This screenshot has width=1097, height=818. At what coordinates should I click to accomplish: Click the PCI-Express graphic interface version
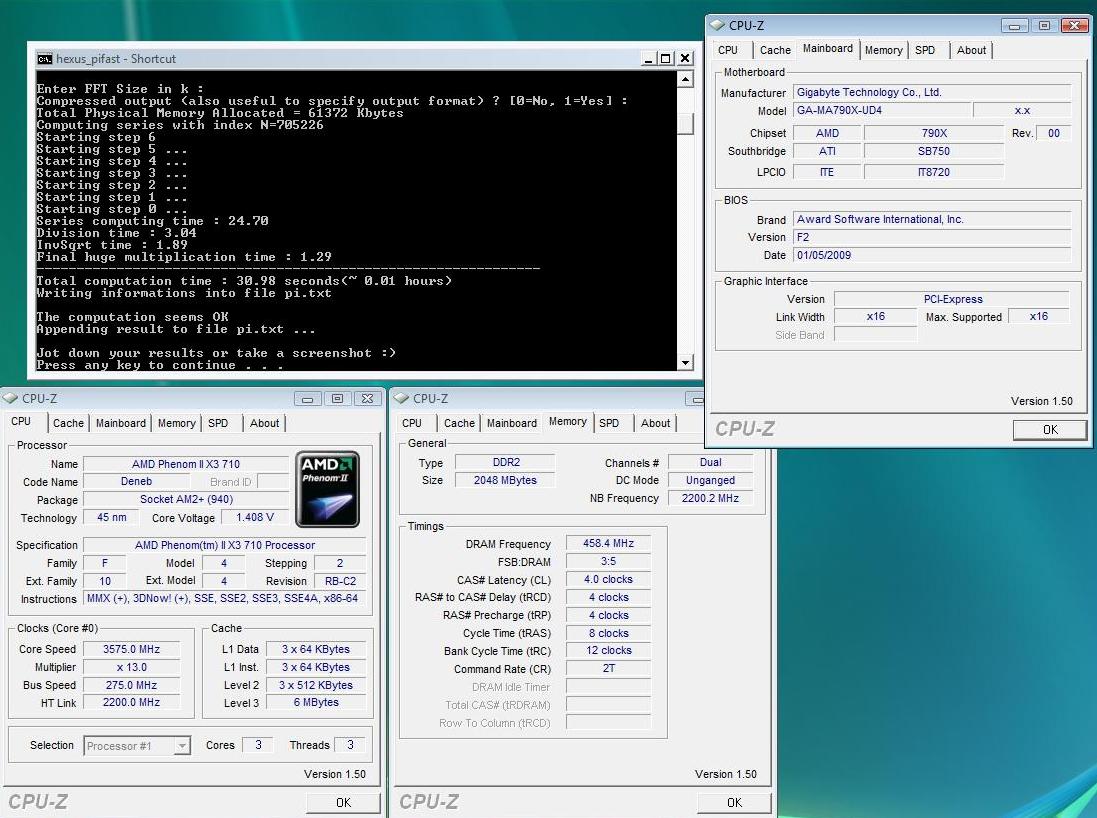pyautogui.click(x=952, y=299)
